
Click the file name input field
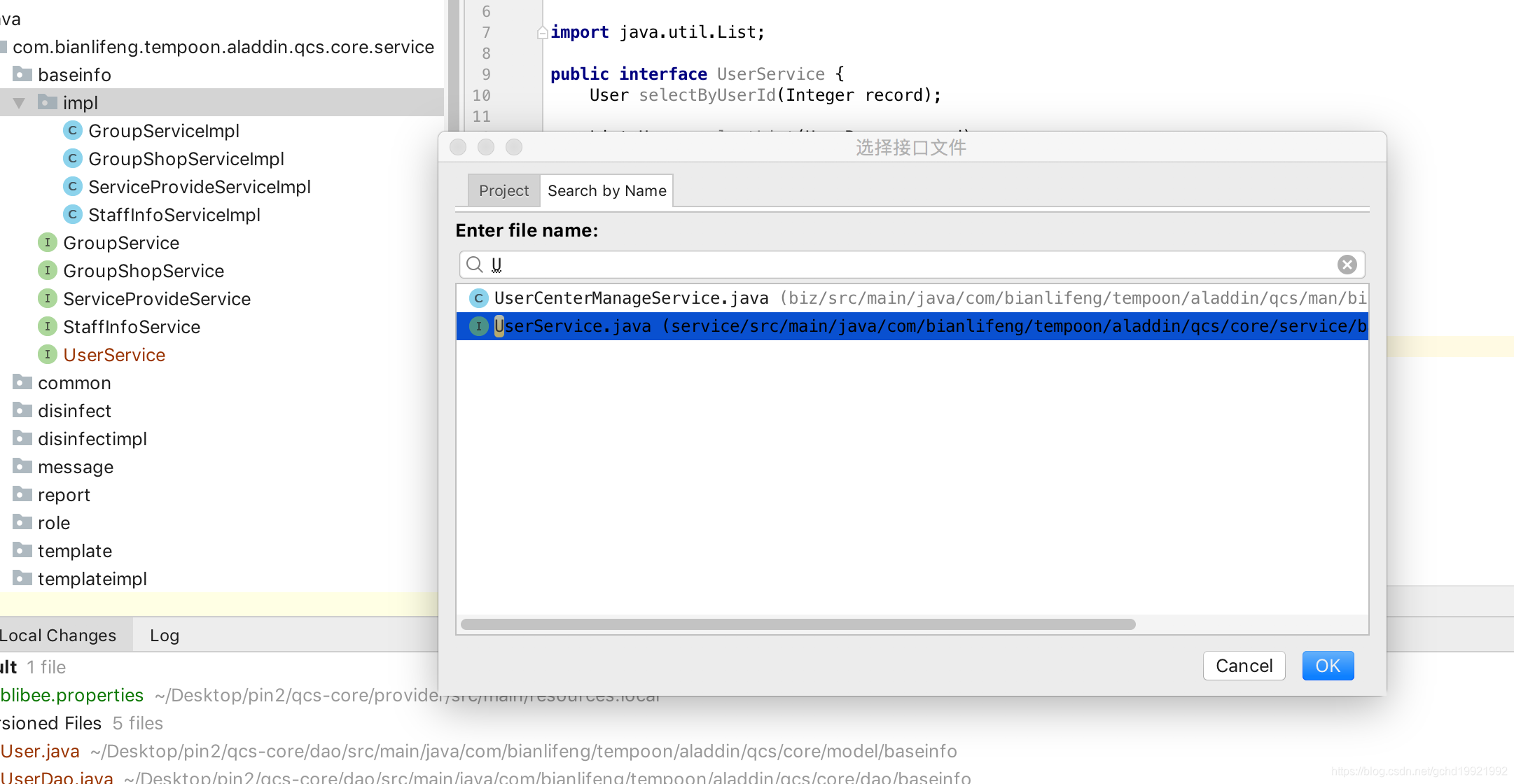click(x=912, y=265)
